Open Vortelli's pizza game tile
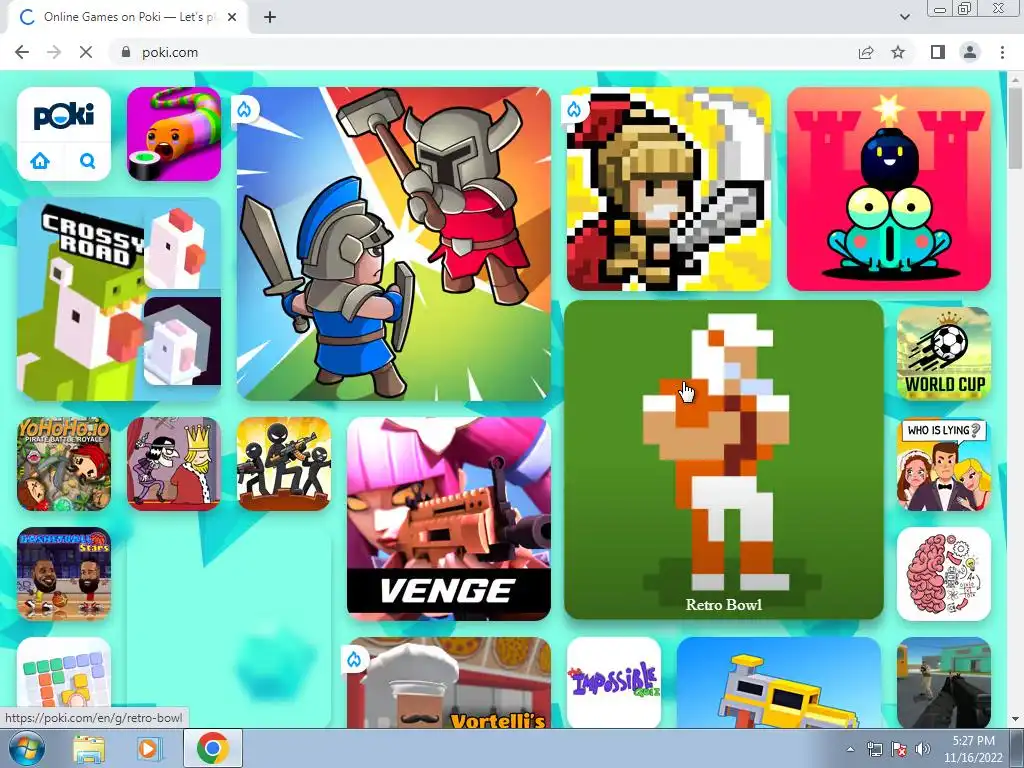Image resolution: width=1024 pixels, height=768 pixels. (449, 682)
